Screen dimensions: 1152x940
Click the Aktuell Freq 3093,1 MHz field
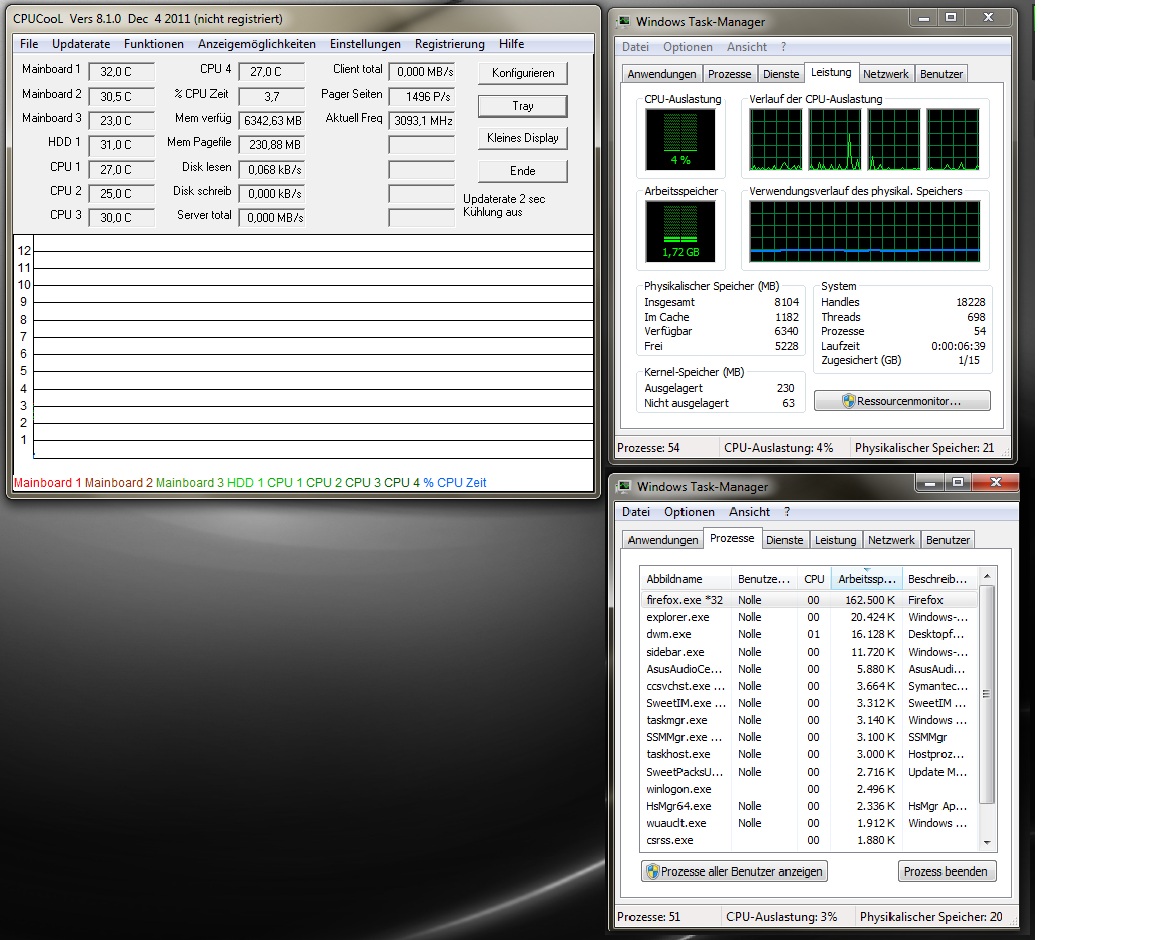pyautogui.click(x=422, y=121)
